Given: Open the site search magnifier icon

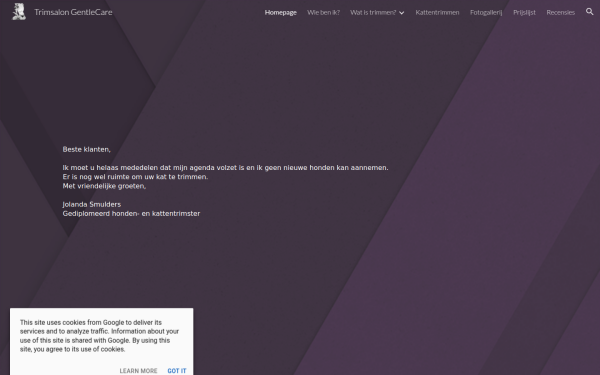Looking at the screenshot, I should pyautogui.click(x=590, y=11).
